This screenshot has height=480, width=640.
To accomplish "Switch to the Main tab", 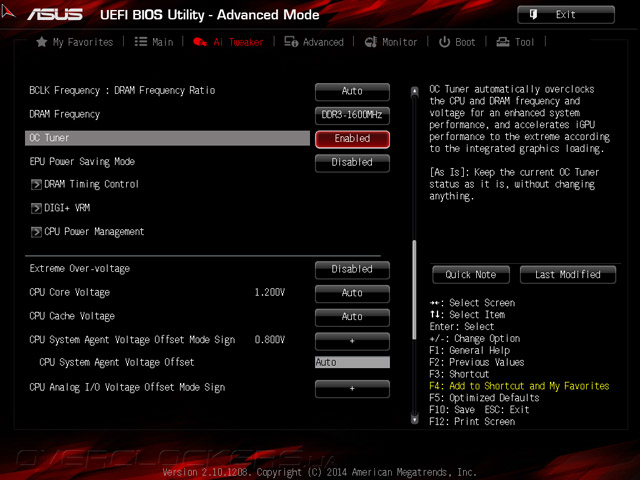I will coord(154,42).
